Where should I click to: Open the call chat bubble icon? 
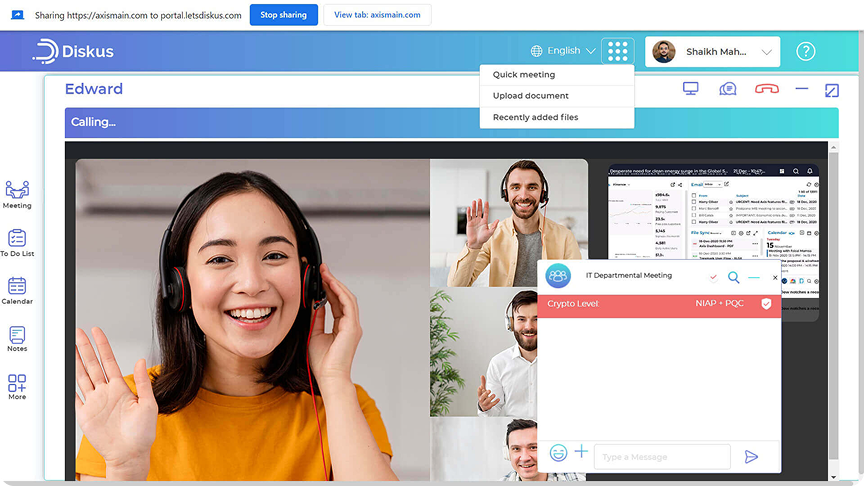[x=728, y=89]
